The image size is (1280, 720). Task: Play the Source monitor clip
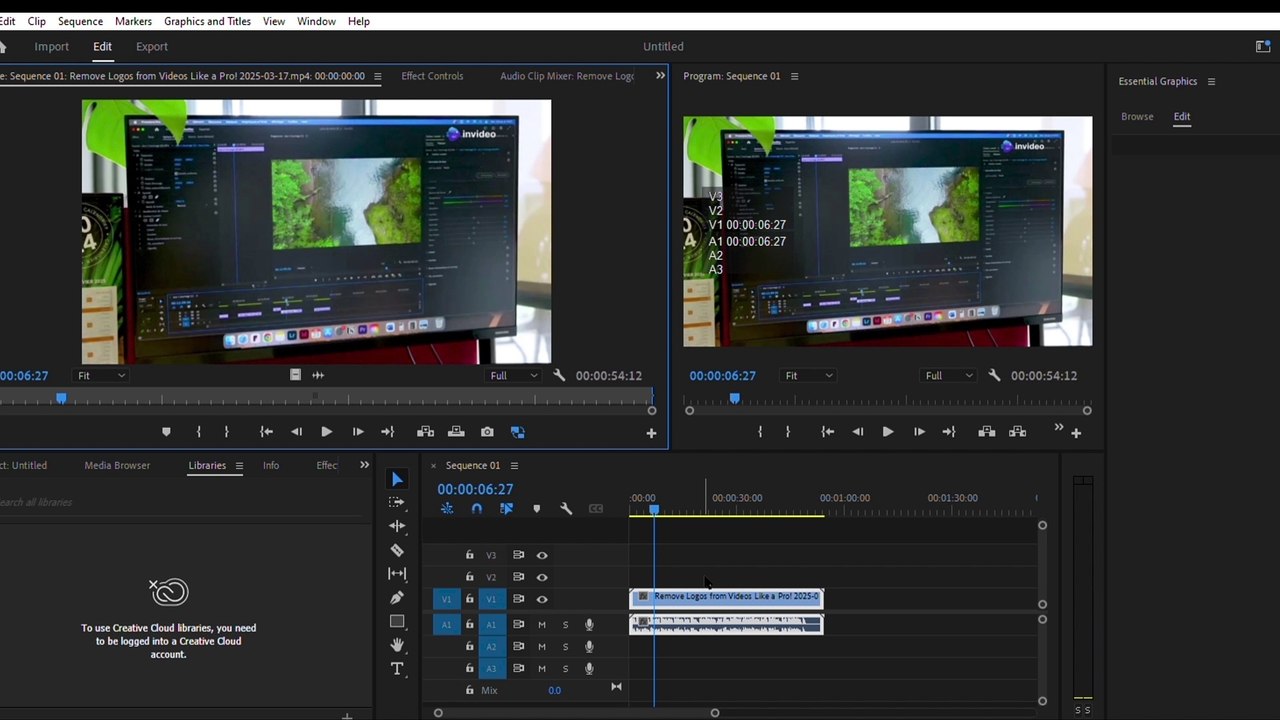pos(326,432)
